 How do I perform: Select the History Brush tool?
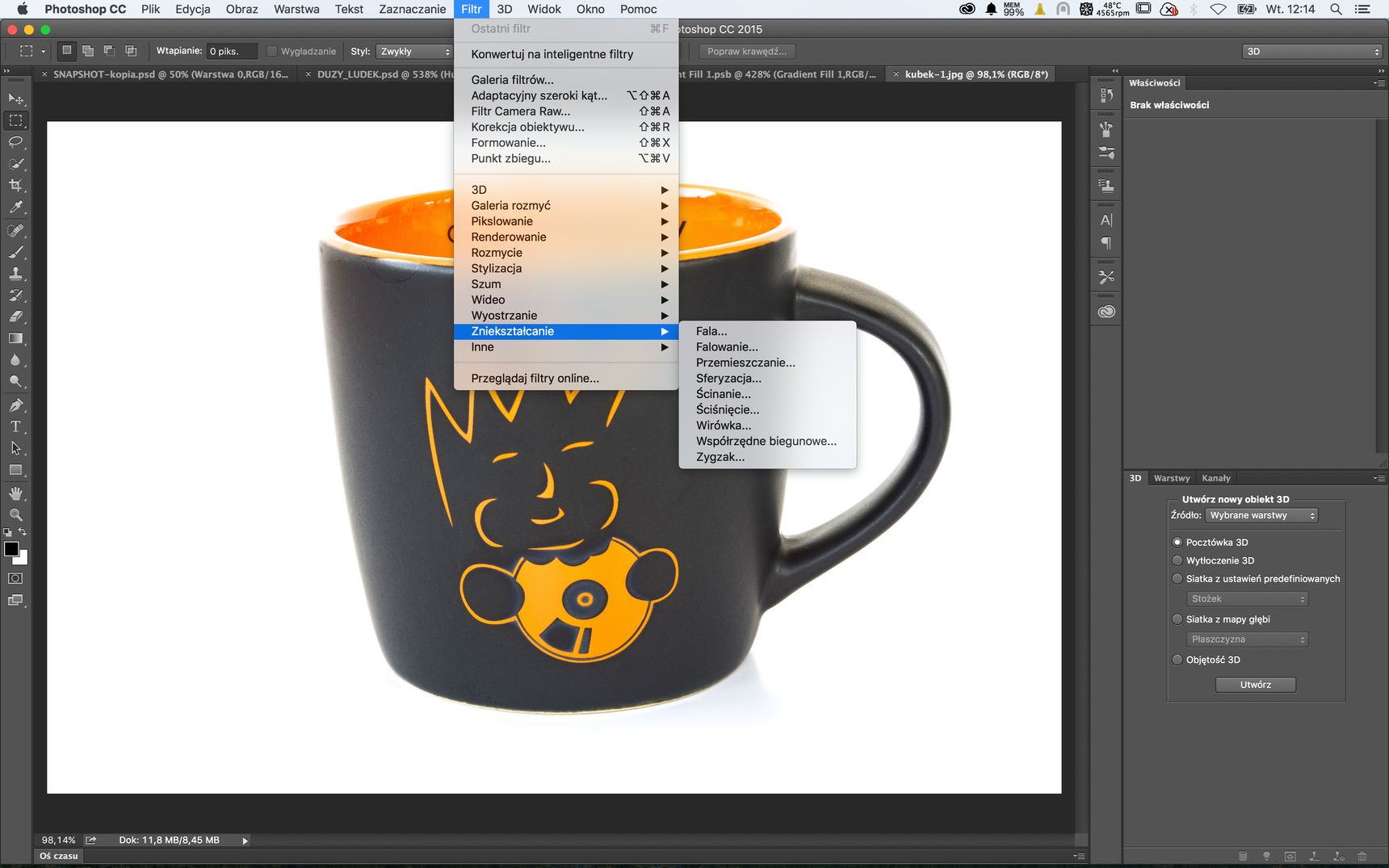[x=15, y=296]
